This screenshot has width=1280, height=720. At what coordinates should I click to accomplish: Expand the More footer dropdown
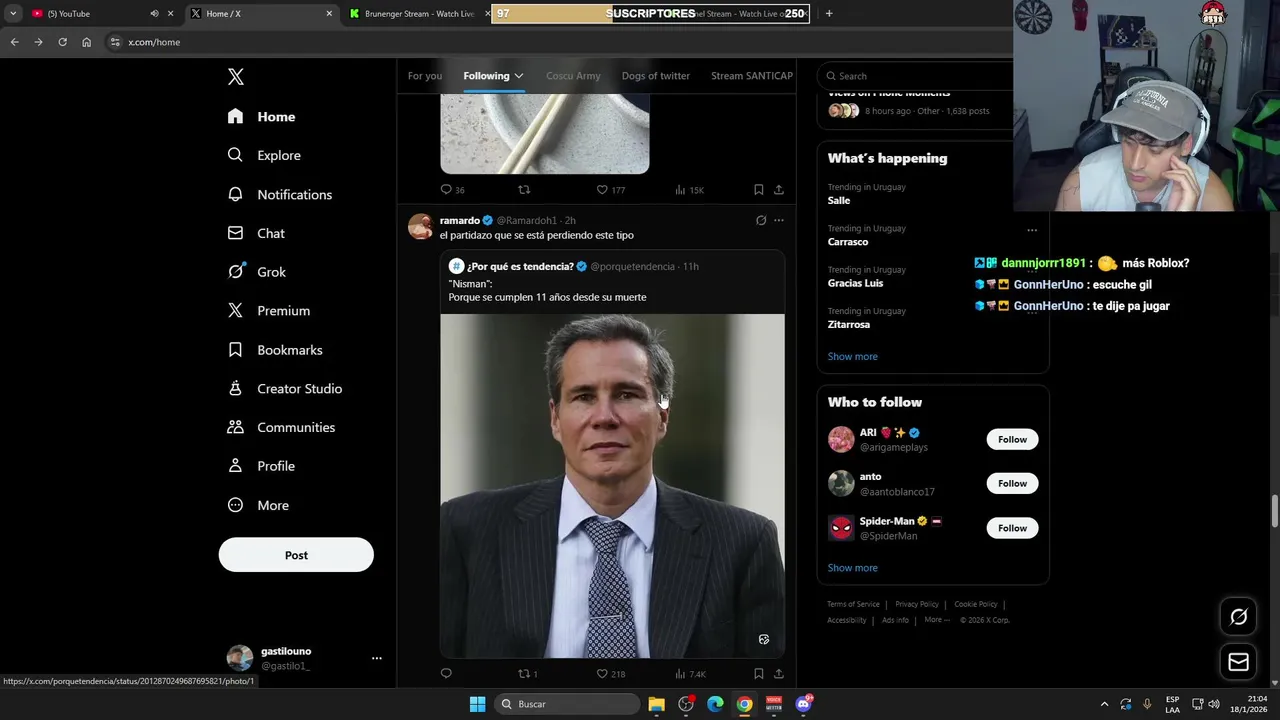pyautogui.click(x=936, y=620)
